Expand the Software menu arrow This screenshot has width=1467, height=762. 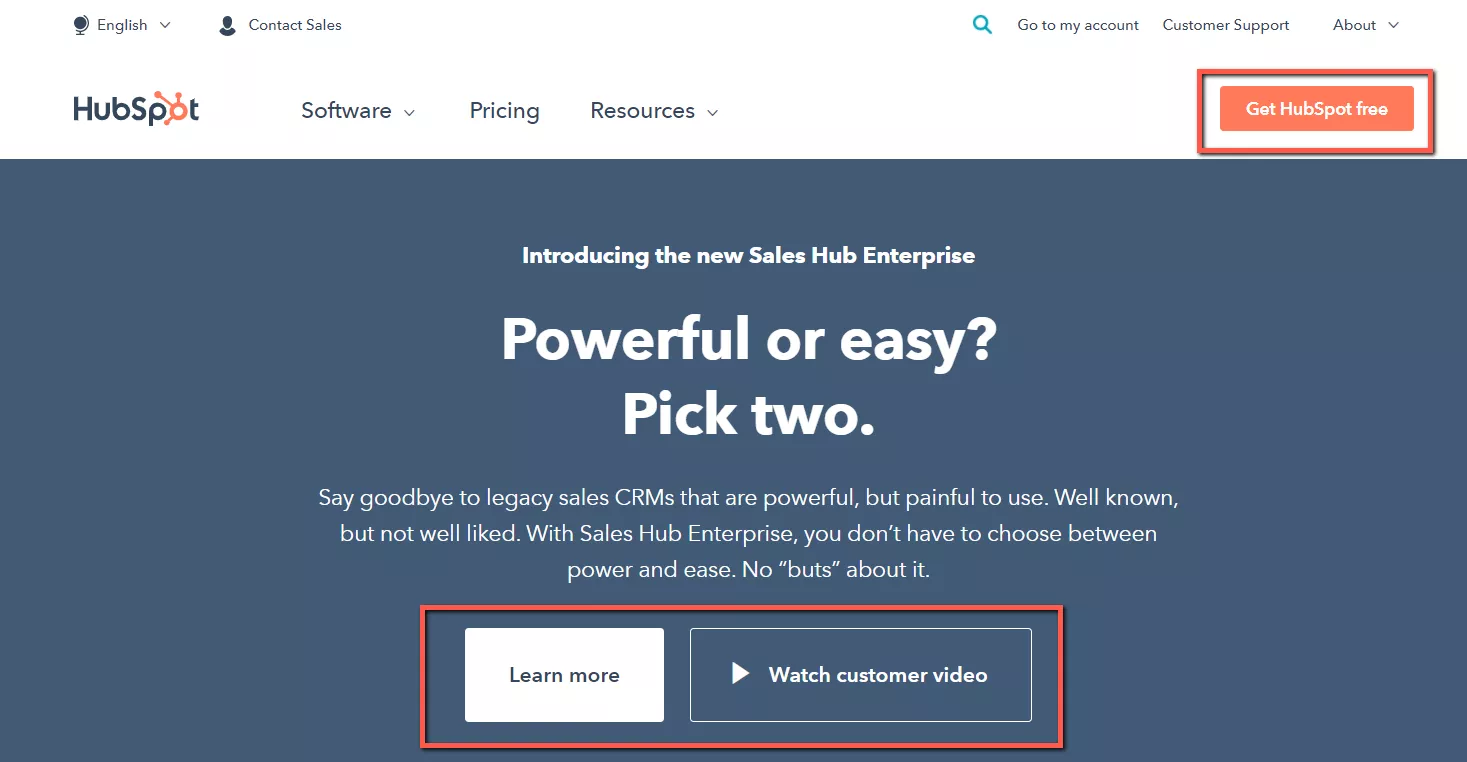click(409, 112)
